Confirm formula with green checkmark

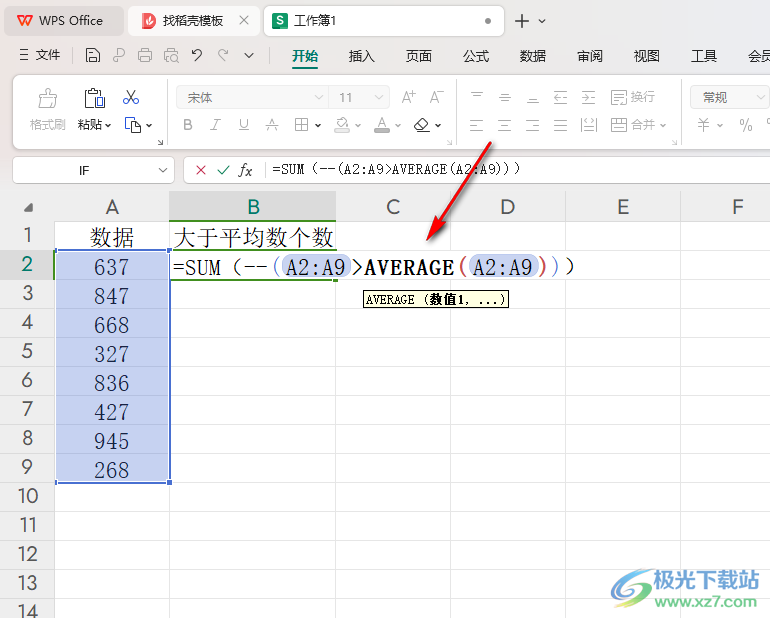coord(223,170)
